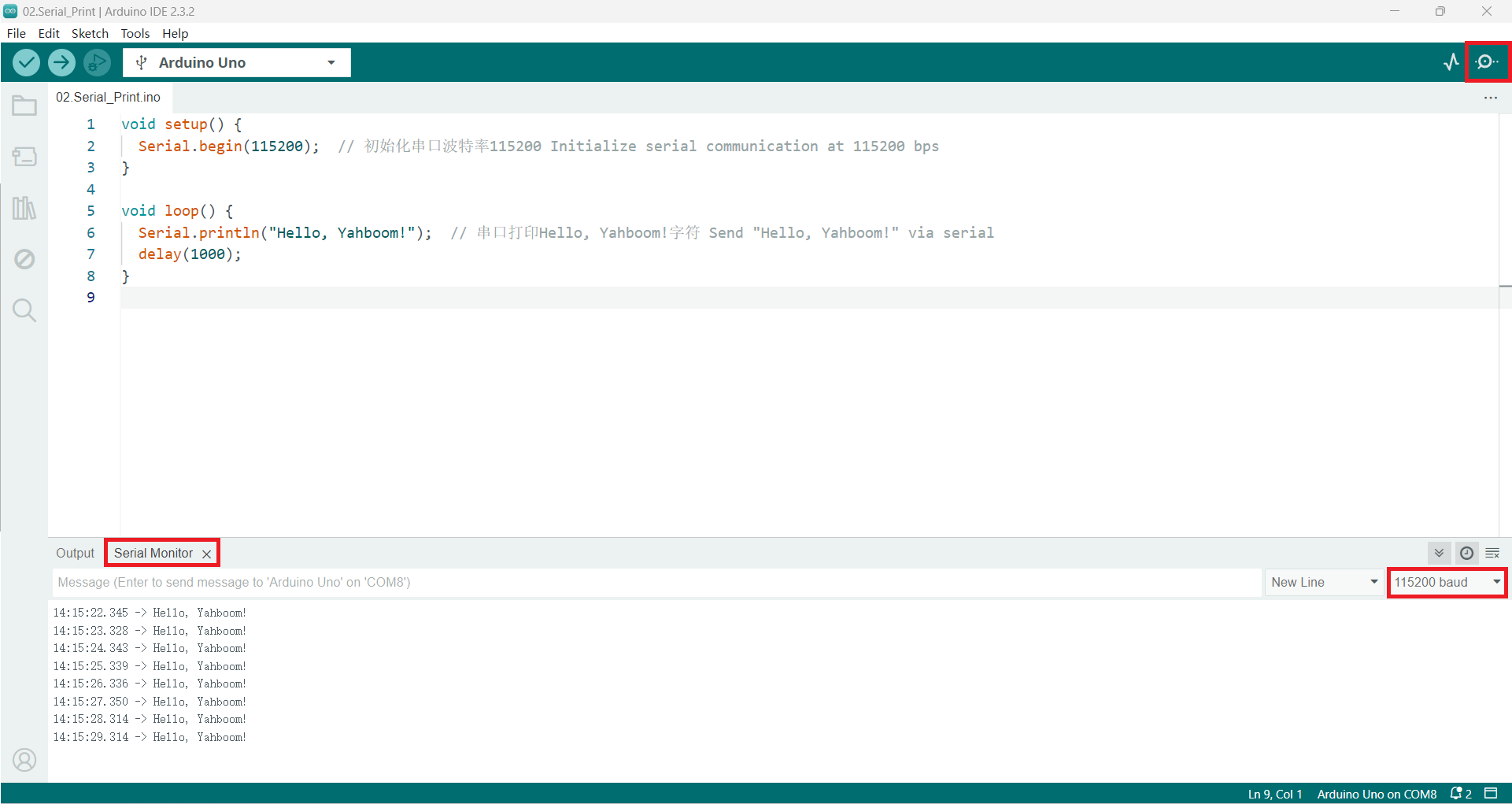Click 'Ln 9, Col 1' cursor position
The image size is (1512, 804).
pos(1275,794)
